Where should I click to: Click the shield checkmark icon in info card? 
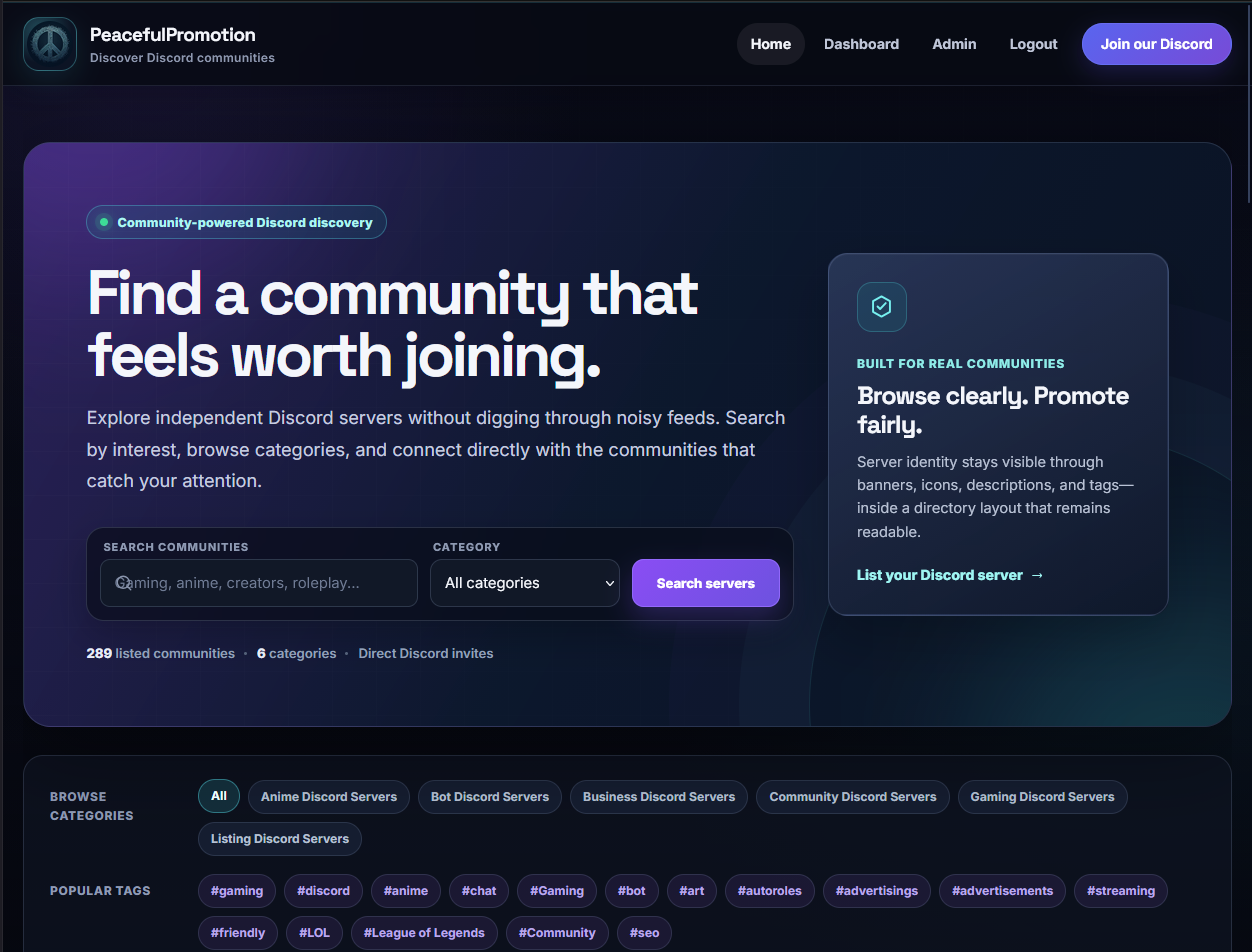click(882, 307)
